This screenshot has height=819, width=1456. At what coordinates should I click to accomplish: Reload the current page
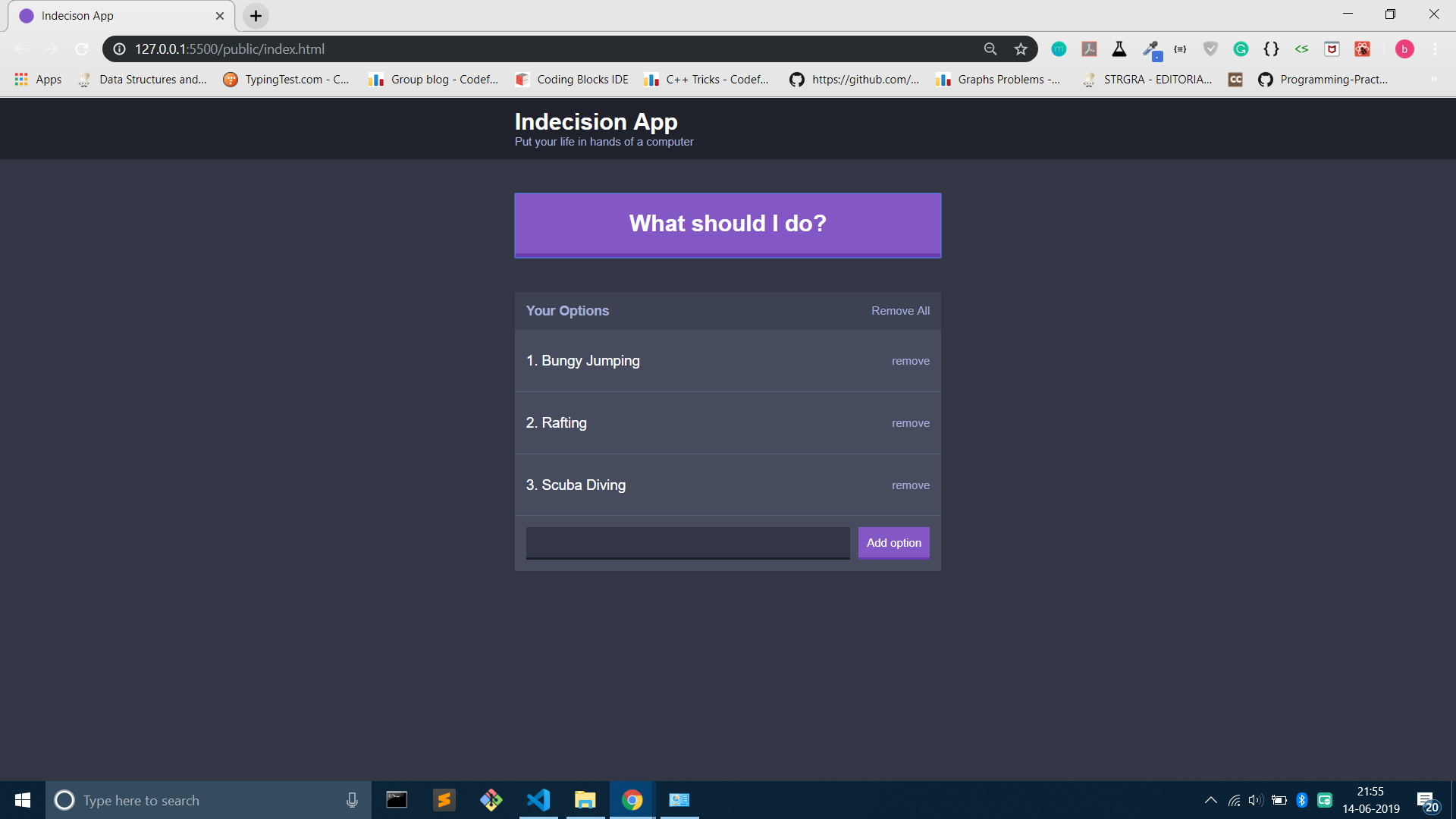[x=82, y=49]
